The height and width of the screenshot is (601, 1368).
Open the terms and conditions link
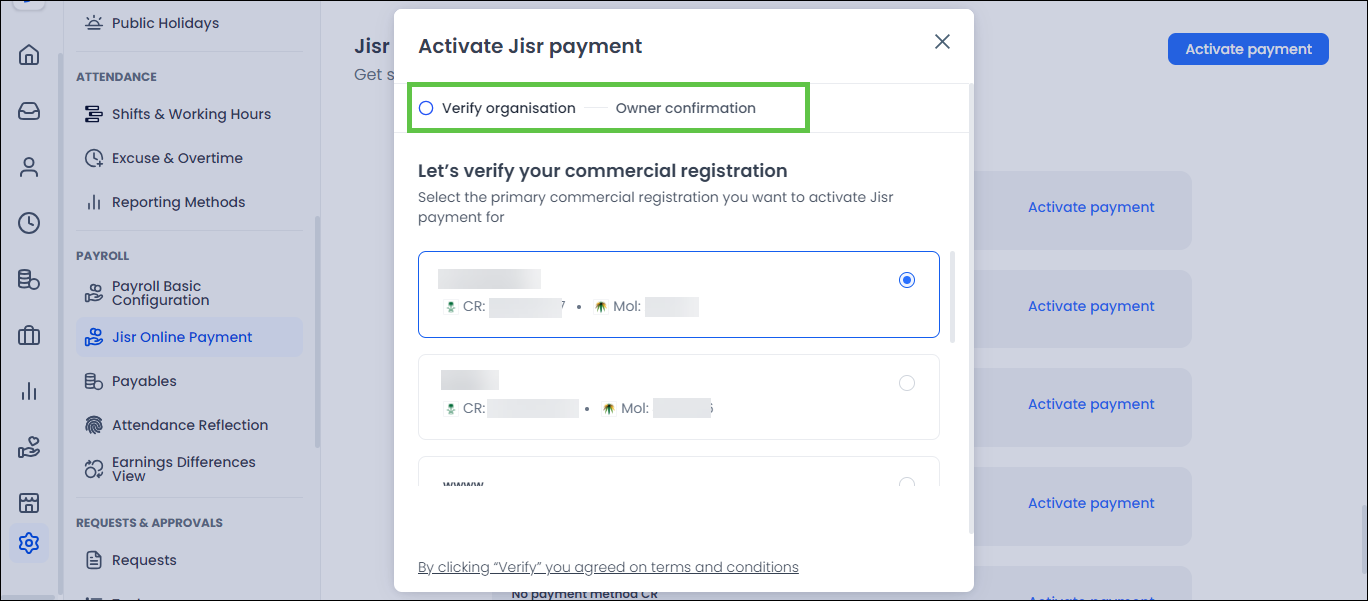pos(608,567)
